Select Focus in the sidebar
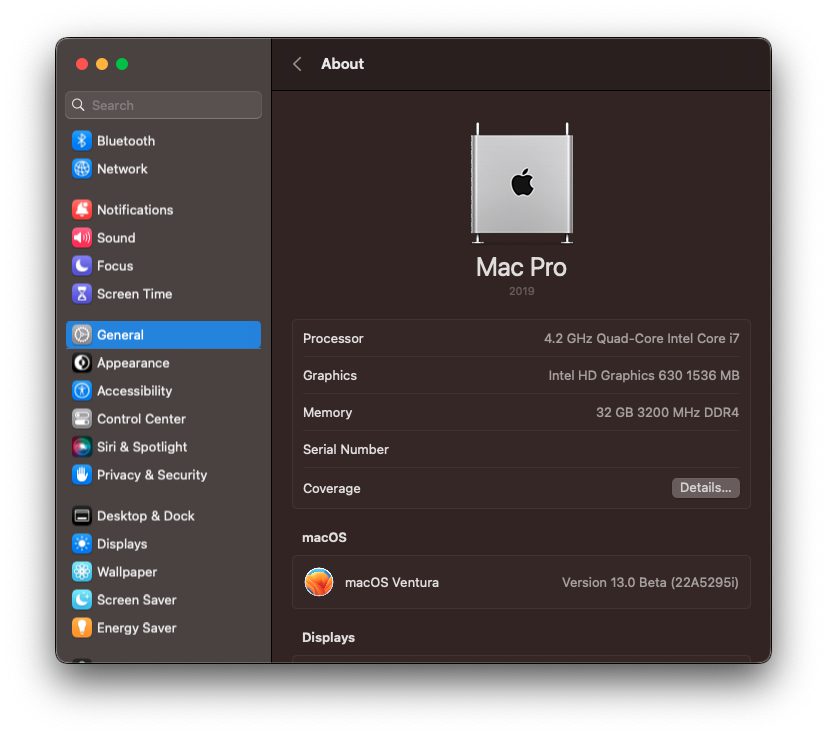This screenshot has width=827, height=737. (x=164, y=265)
